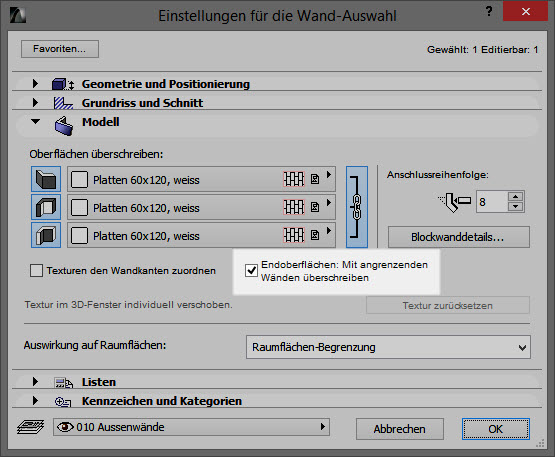Select the inside face surface override icon

point(46,235)
